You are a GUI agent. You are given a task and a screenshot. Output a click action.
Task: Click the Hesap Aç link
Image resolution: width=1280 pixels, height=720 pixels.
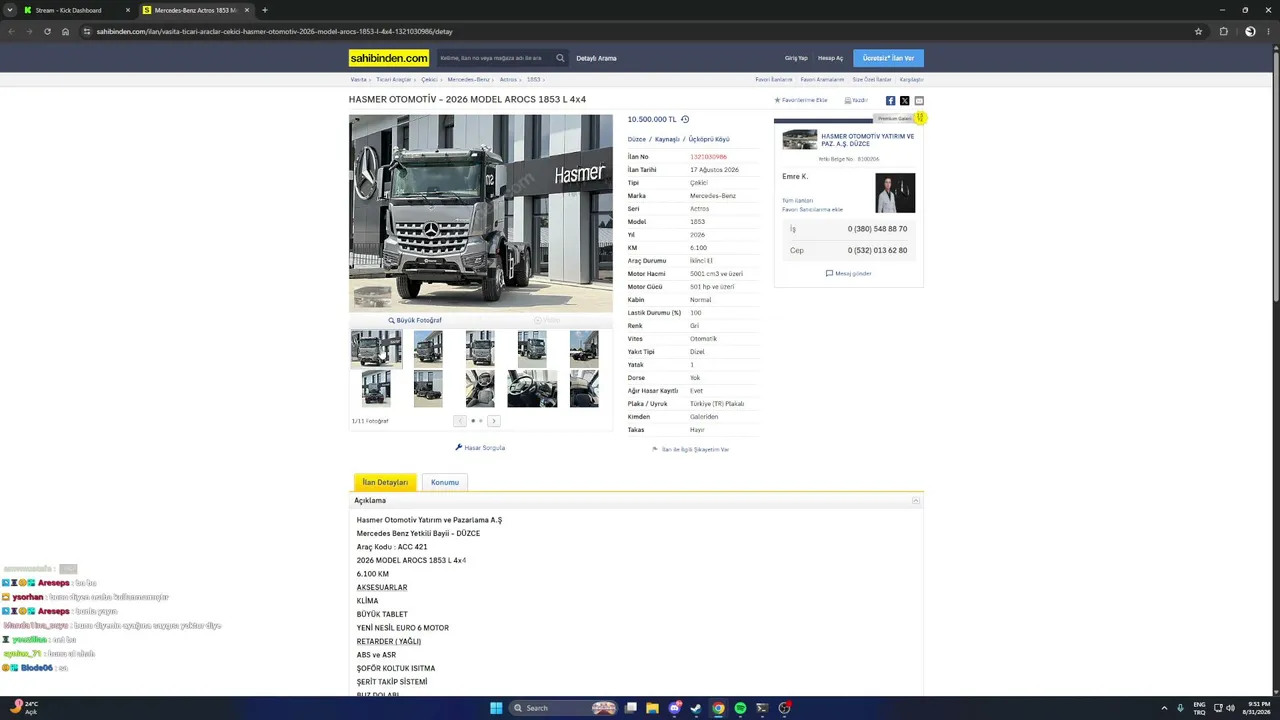click(830, 58)
